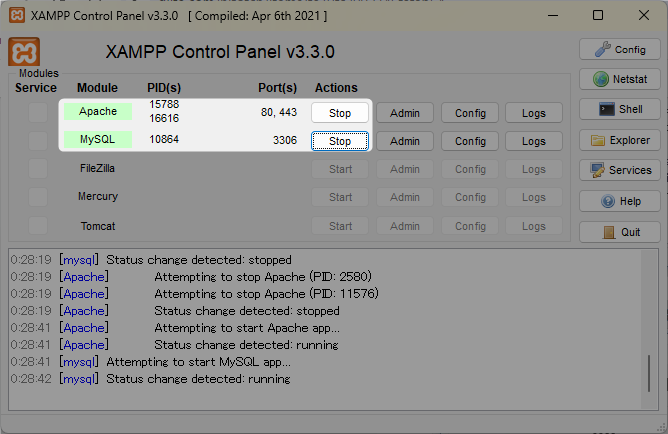Open Mercury Admin
This screenshot has height=434, width=668.
coord(405,197)
